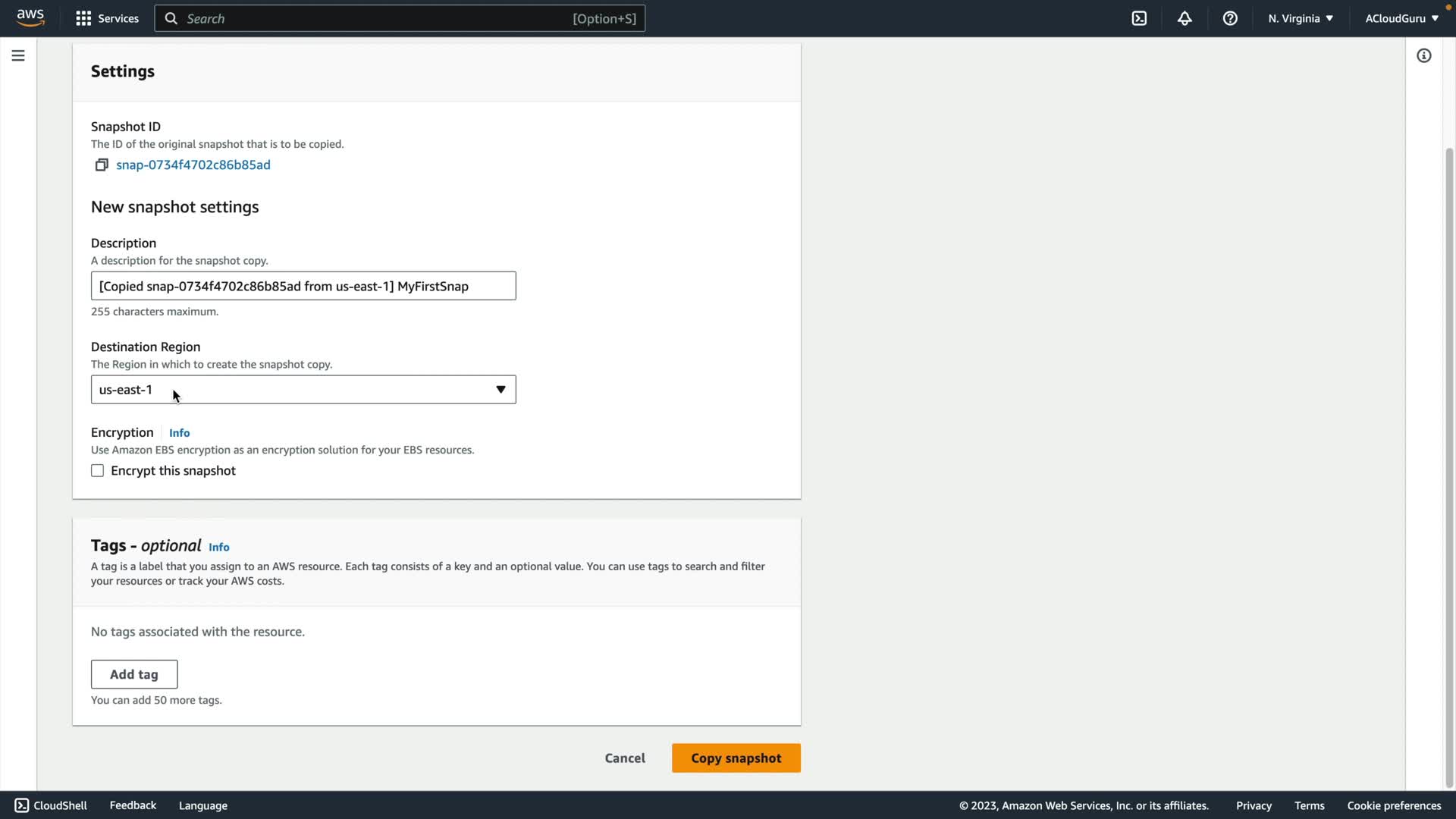Open the Services grid menu
This screenshot has height=819, width=1456.
(x=107, y=18)
